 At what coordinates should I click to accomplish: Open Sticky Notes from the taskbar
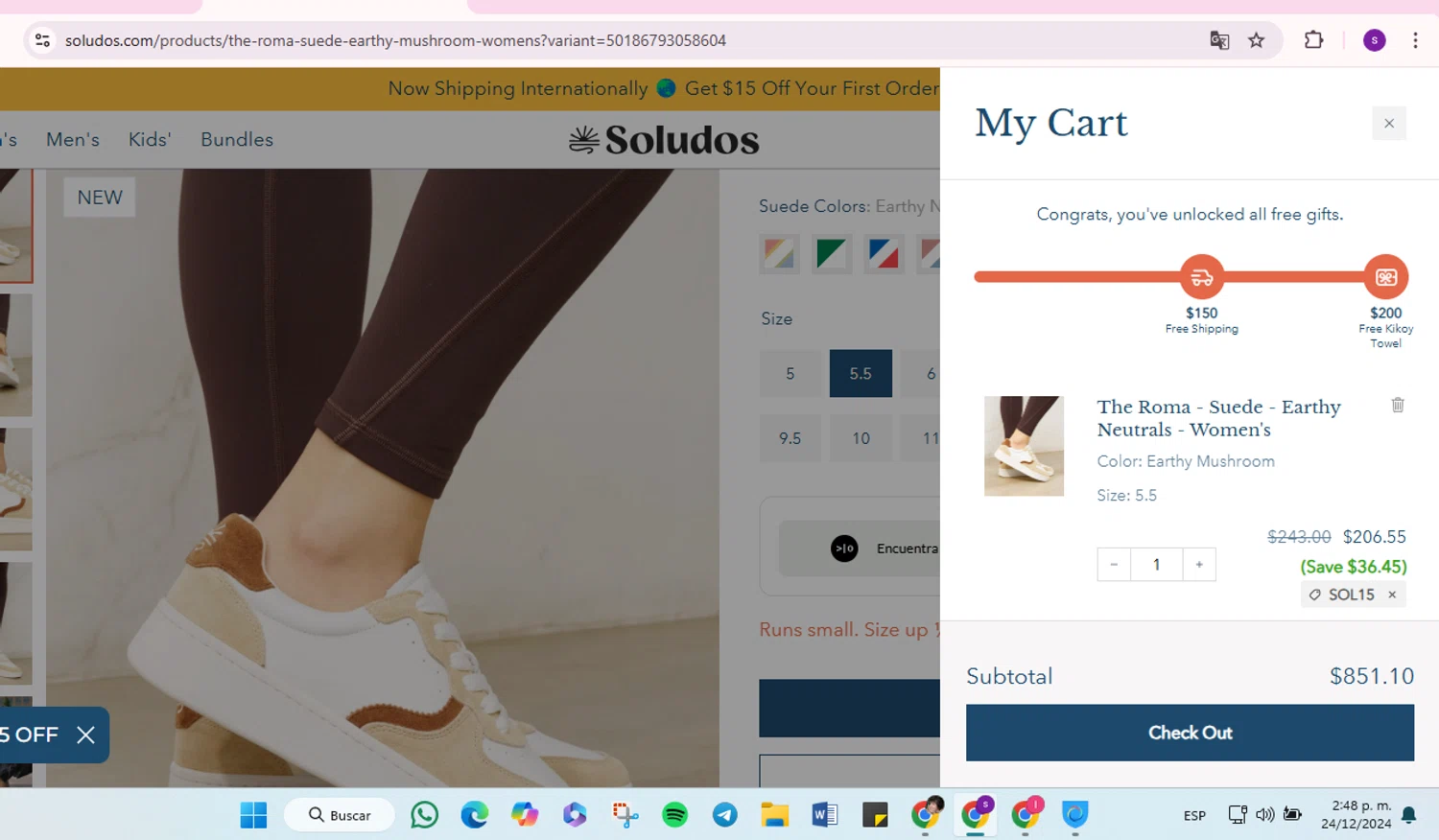[875, 815]
